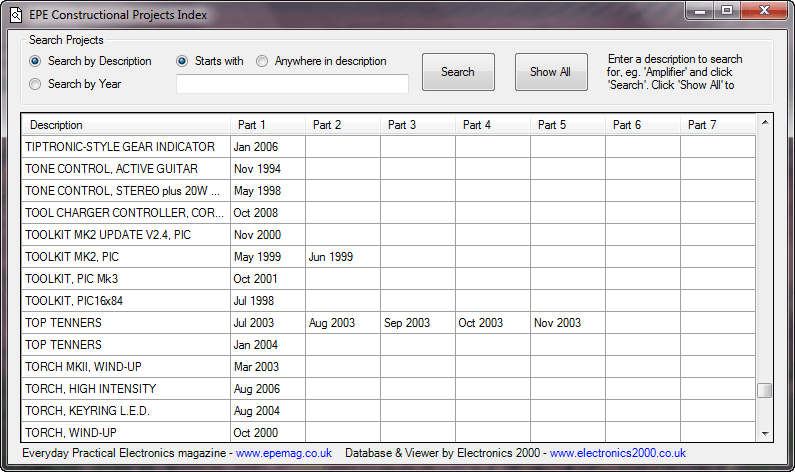Screen dimensions: 795x472
Task: Maximize the EPE Projects Index window
Action: pyautogui.click(x=727, y=11)
